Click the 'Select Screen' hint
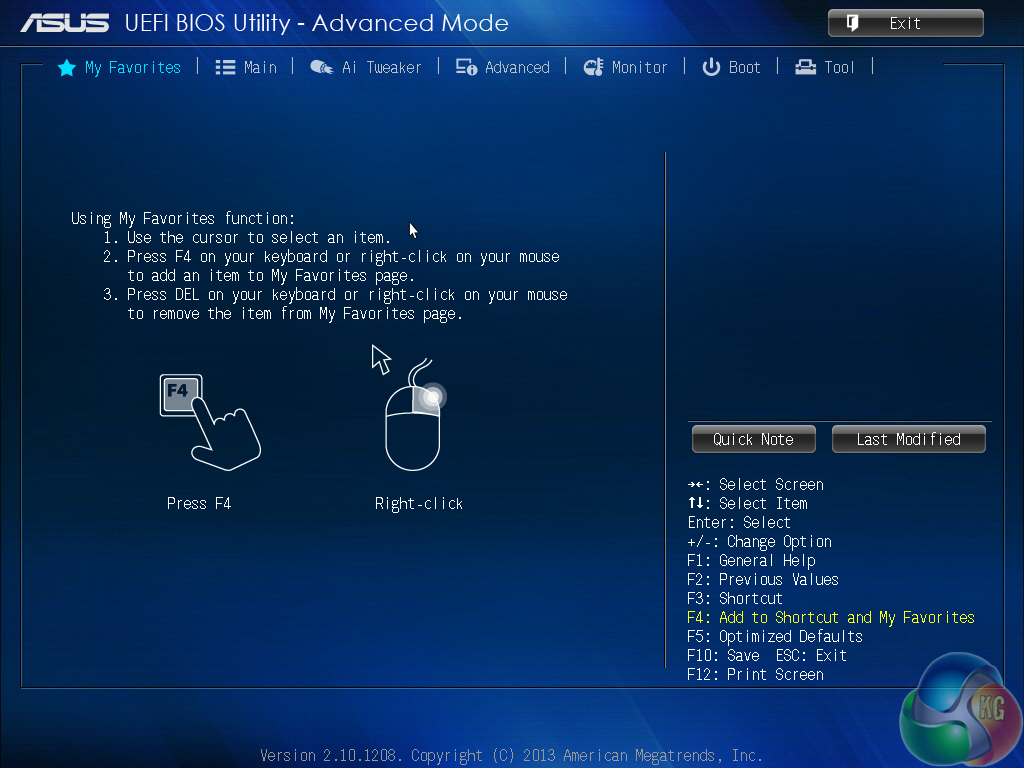 click(756, 485)
